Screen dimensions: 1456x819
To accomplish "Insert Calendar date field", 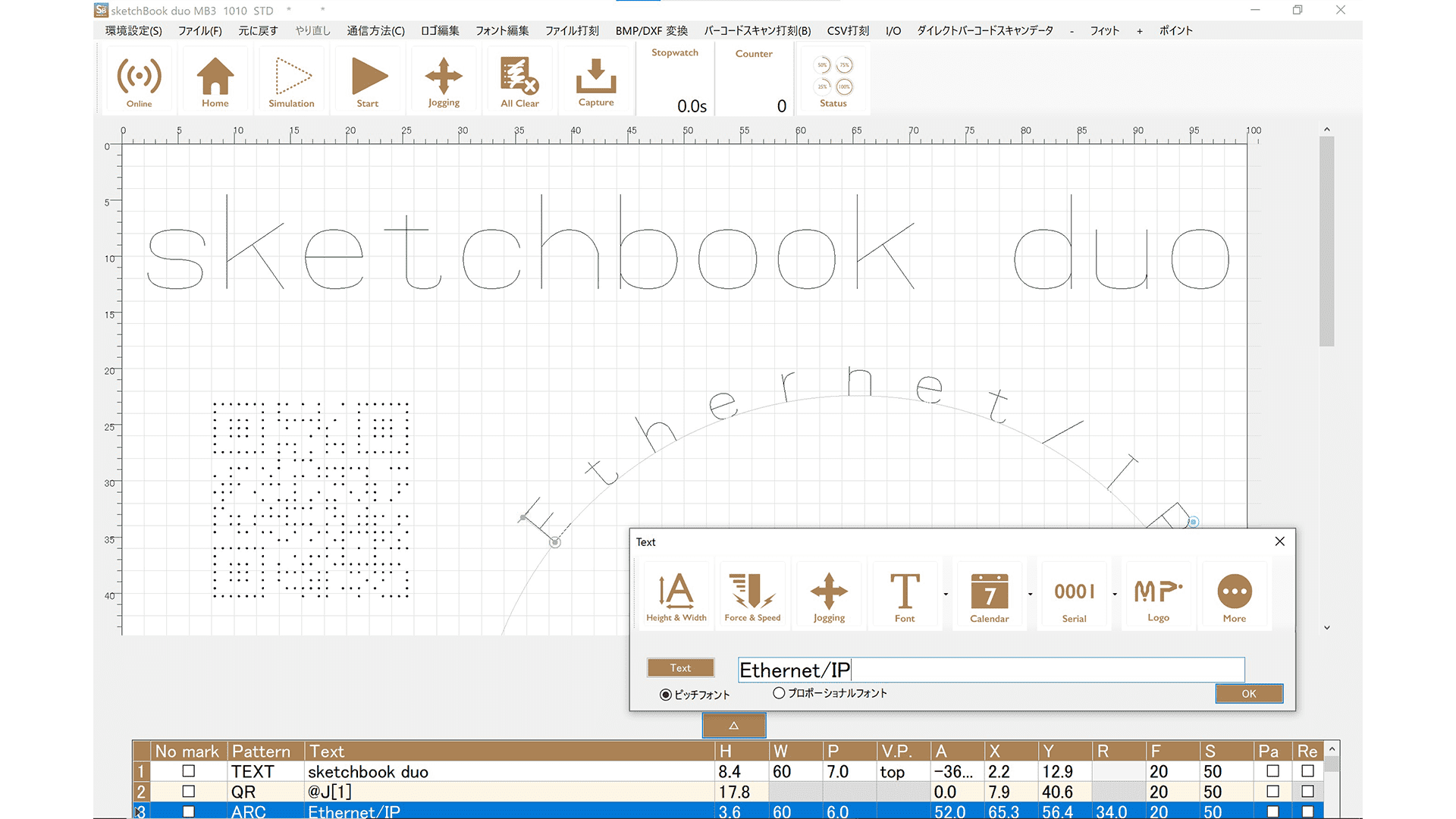I will coord(990,596).
